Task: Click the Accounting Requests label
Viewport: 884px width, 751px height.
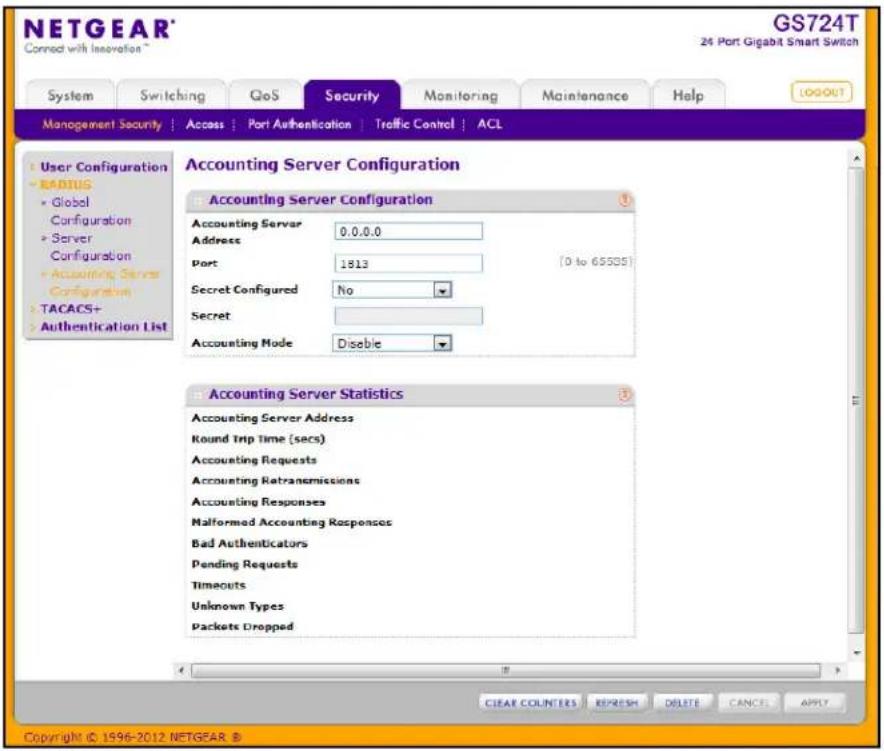Action: [x=254, y=460]
